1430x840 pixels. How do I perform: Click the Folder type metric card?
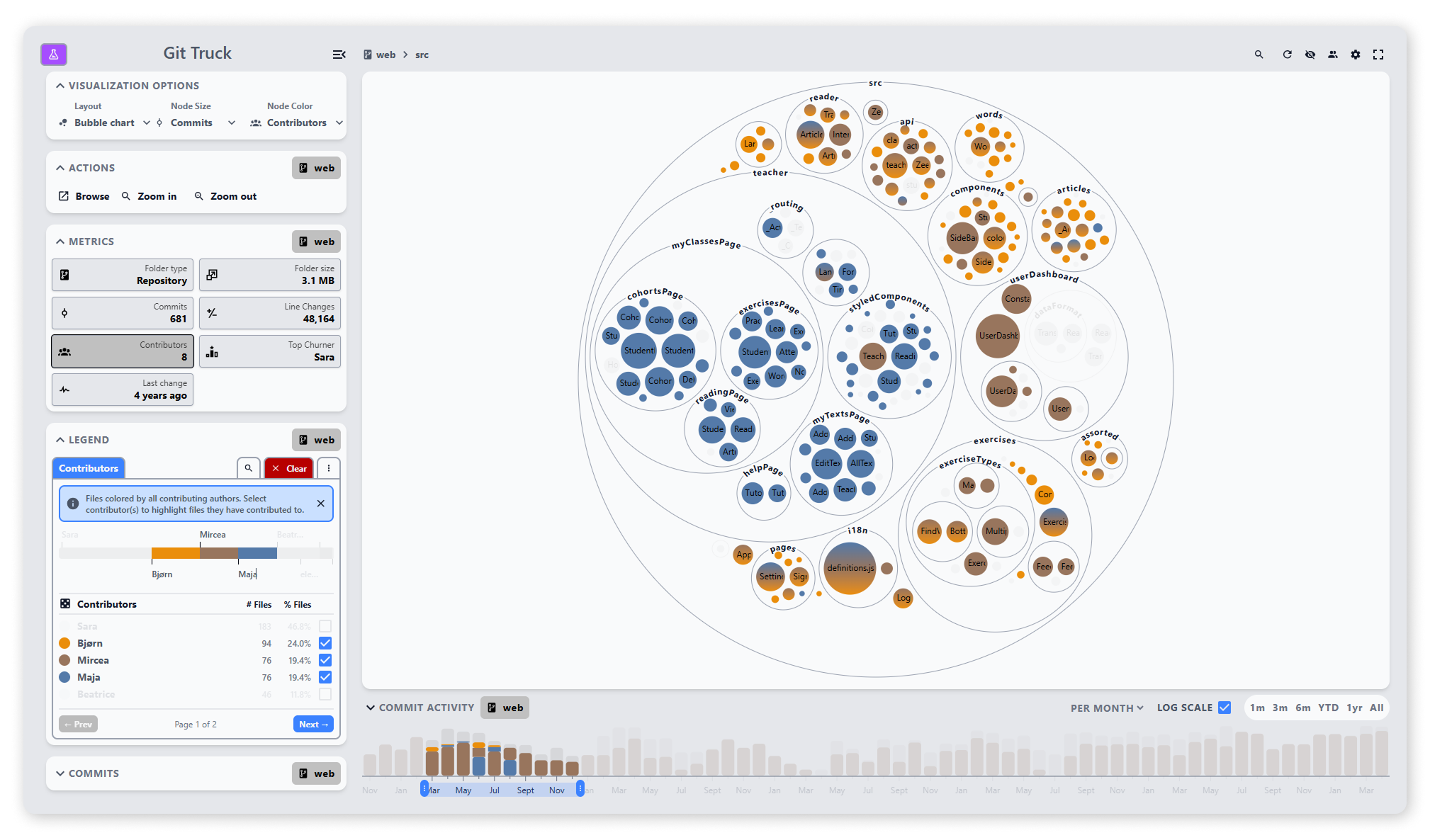click(123, 275)
